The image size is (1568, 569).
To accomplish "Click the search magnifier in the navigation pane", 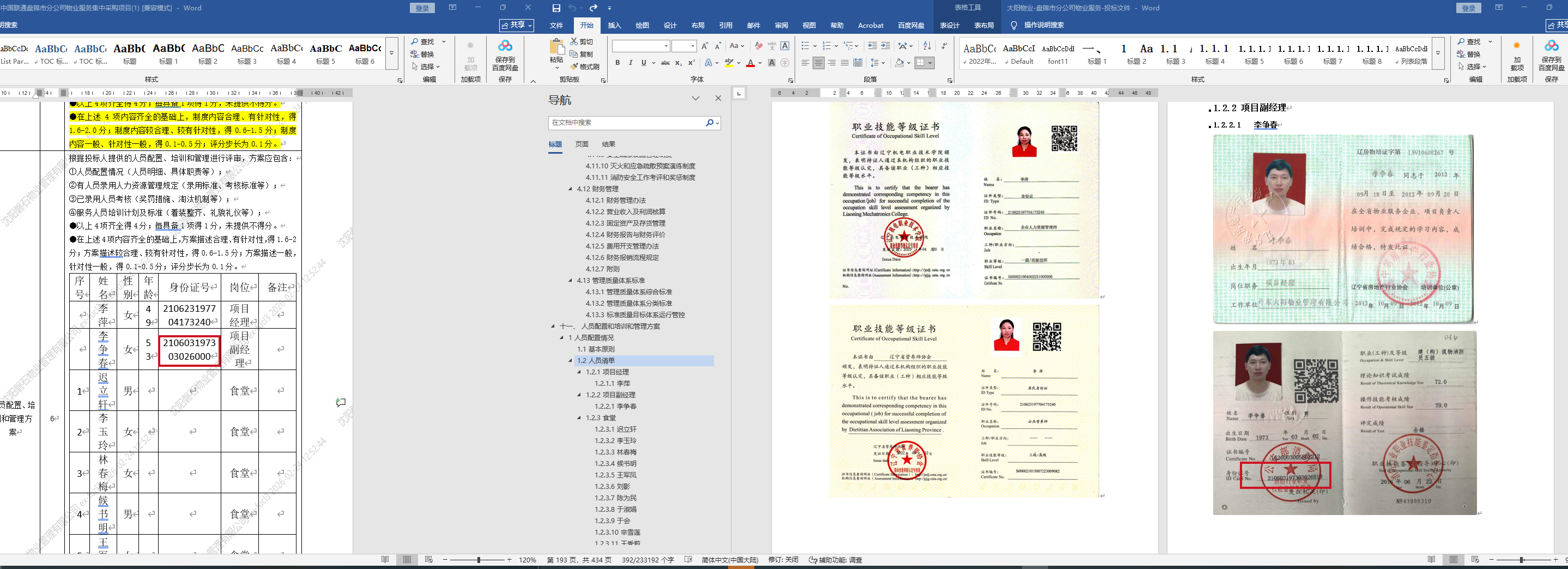I will tap(709, 123).
